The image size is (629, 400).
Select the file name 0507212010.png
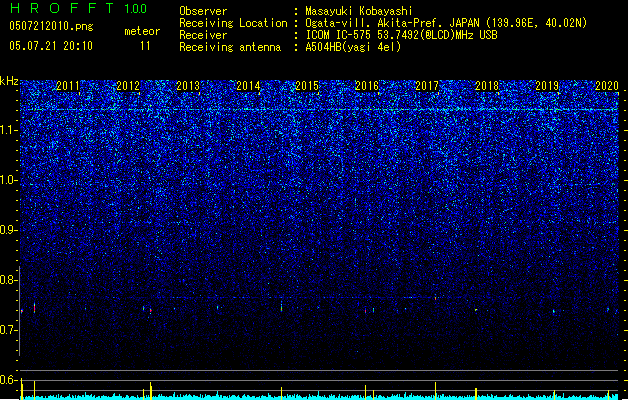tap(51, 26)
